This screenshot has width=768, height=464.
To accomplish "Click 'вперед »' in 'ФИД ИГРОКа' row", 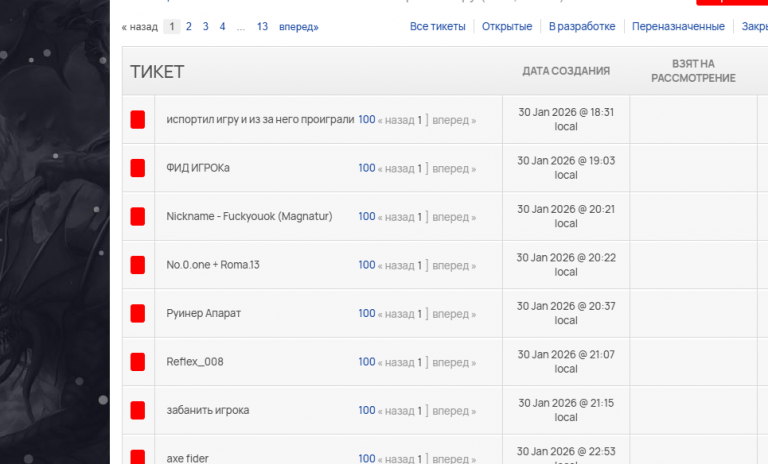I will click(454, 169).
